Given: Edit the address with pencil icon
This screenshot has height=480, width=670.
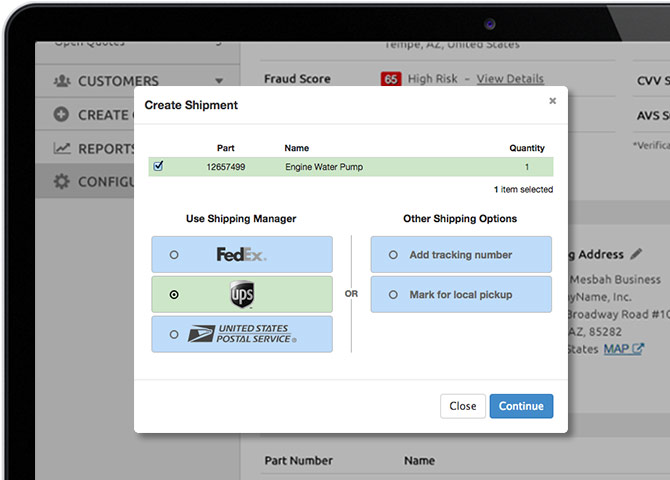Looking at the screenshot, I should (636, 254).
